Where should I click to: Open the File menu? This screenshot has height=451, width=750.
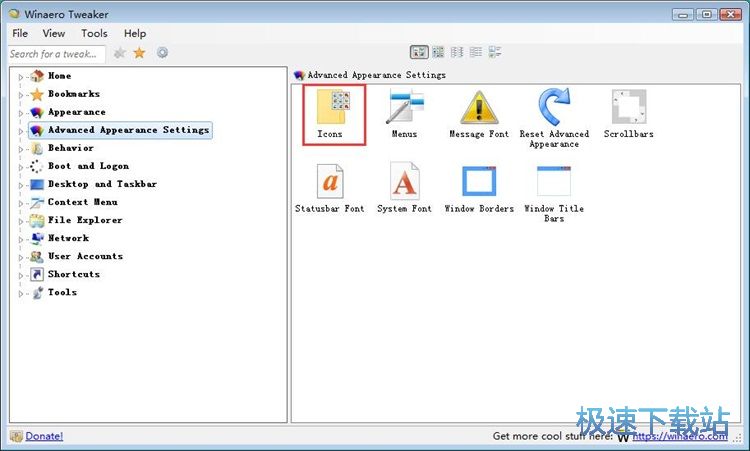20,33
